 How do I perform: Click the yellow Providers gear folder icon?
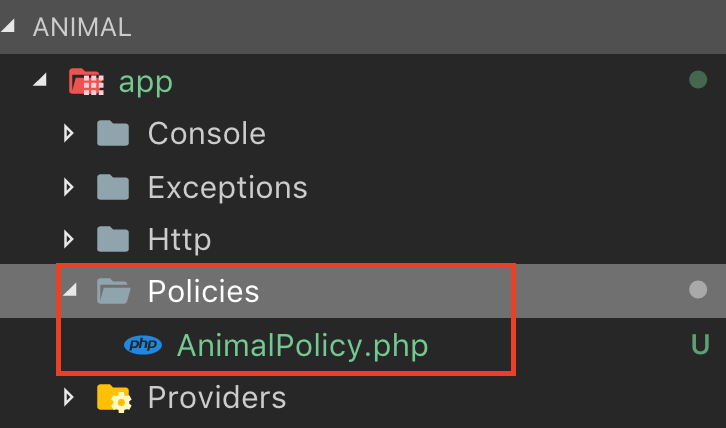[114, 398]
